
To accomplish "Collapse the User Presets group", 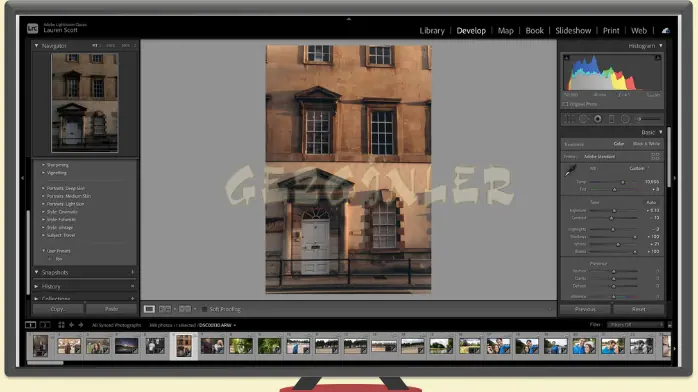I will [43, 251].
